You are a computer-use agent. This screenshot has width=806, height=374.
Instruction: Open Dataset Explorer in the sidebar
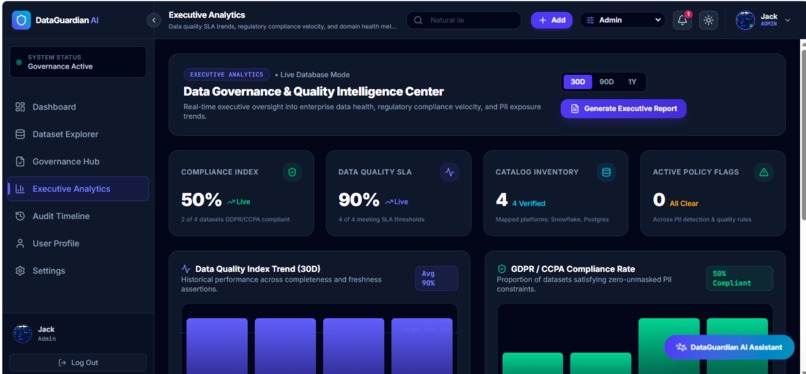pos(78,134)
